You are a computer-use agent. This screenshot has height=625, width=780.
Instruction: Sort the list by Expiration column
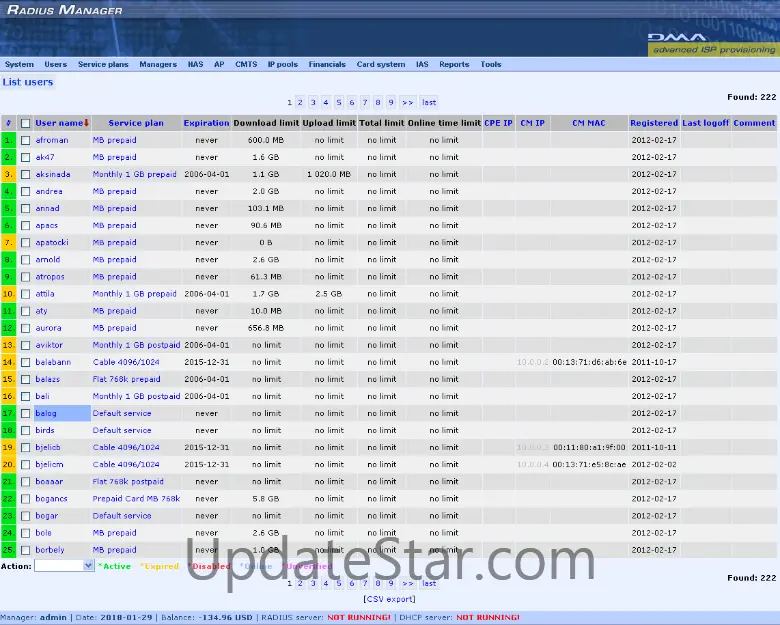(206, 123)
